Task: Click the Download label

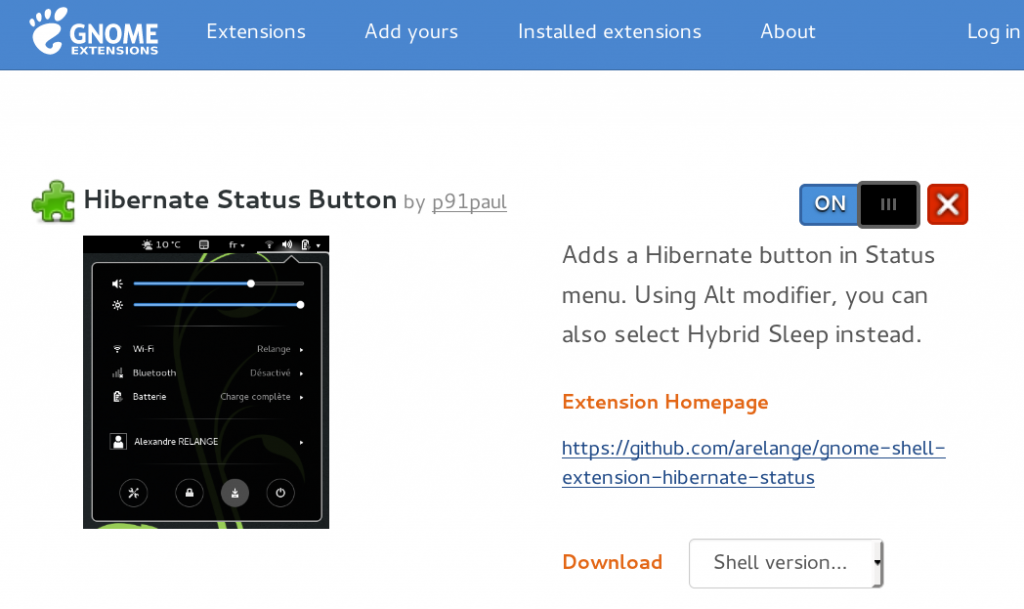Action: click(612, 562)
